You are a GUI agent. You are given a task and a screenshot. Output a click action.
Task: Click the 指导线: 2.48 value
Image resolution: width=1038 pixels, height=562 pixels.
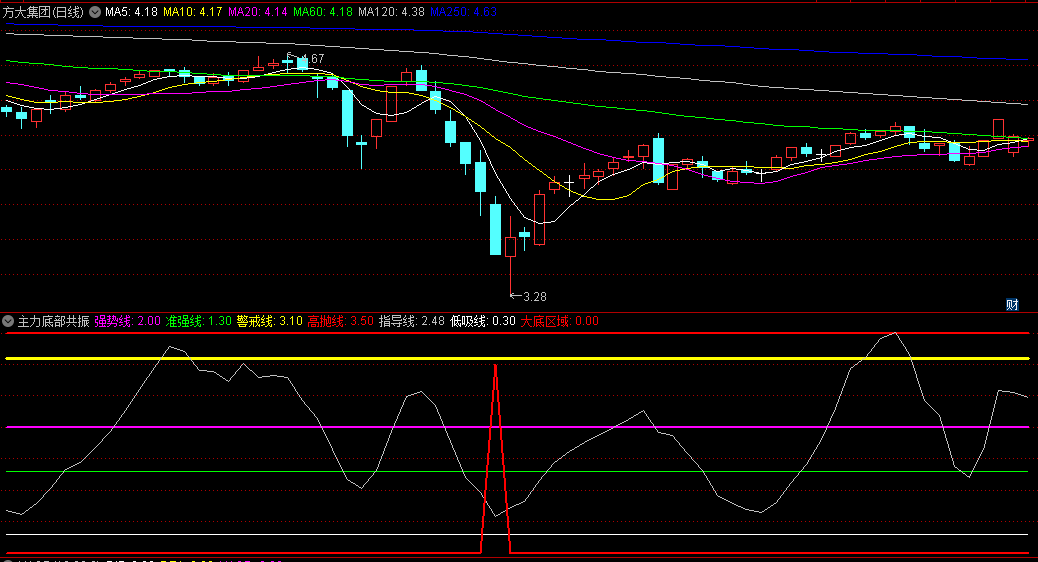pyautogui.click(x=412, y=322)
